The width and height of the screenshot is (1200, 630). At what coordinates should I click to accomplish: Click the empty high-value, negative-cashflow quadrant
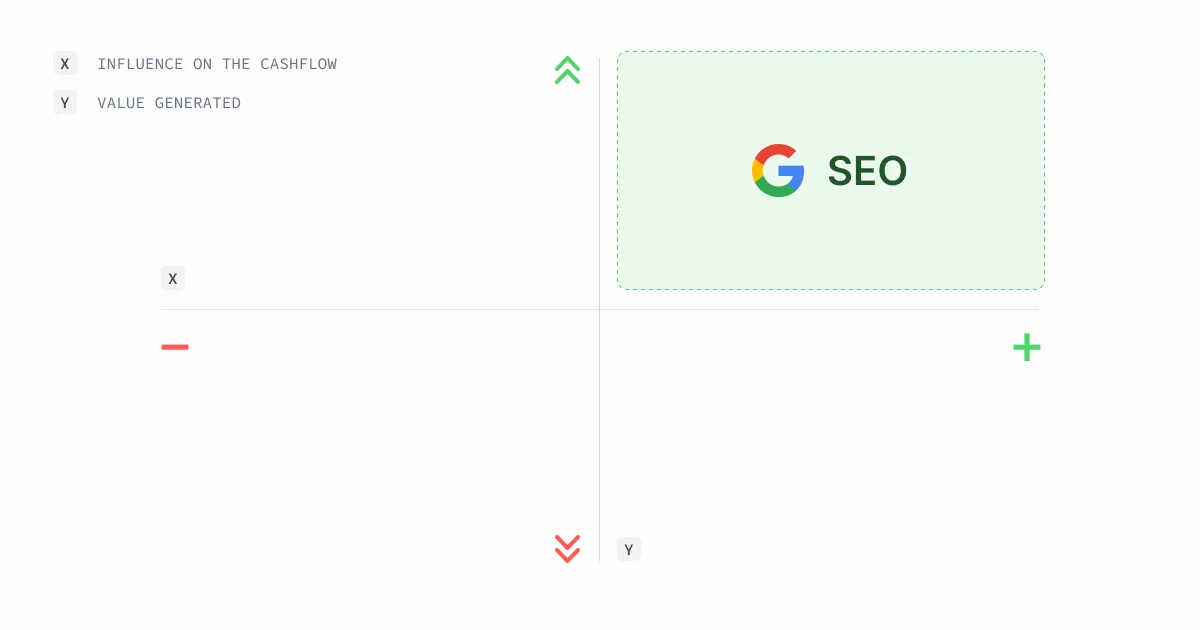point(380,190)
